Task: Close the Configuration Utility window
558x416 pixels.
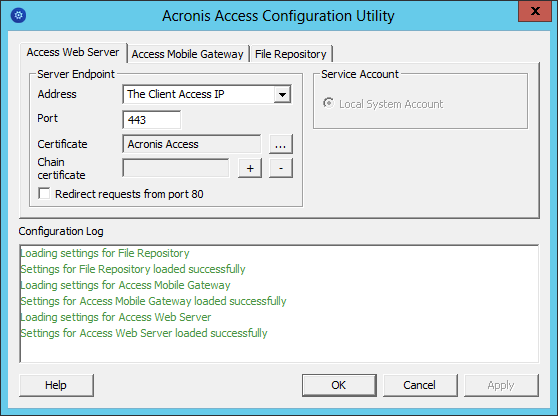Action: point(535,11)
